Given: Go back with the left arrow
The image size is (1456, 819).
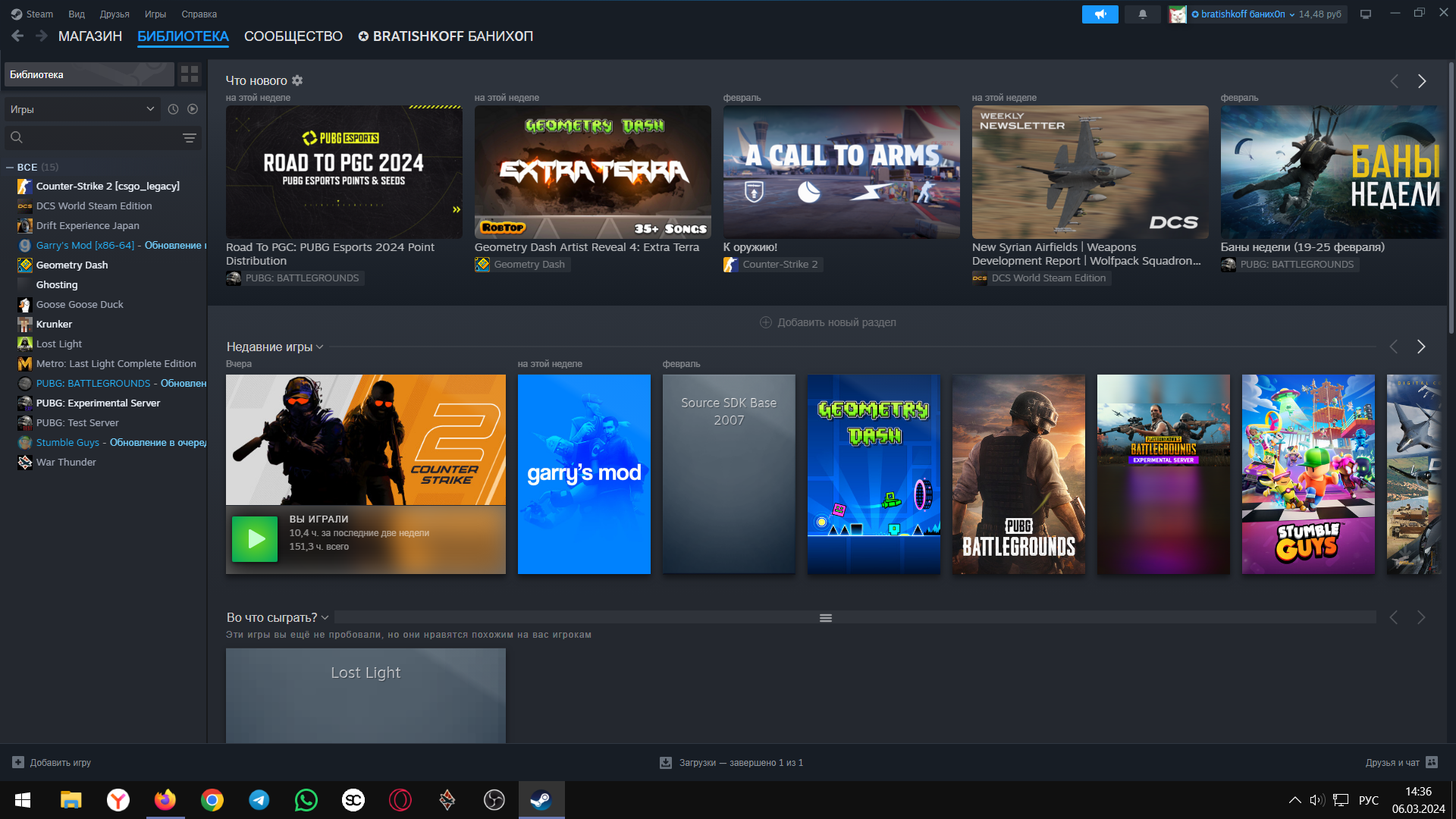Looking at the screenshot, I should tap(17, 36).
